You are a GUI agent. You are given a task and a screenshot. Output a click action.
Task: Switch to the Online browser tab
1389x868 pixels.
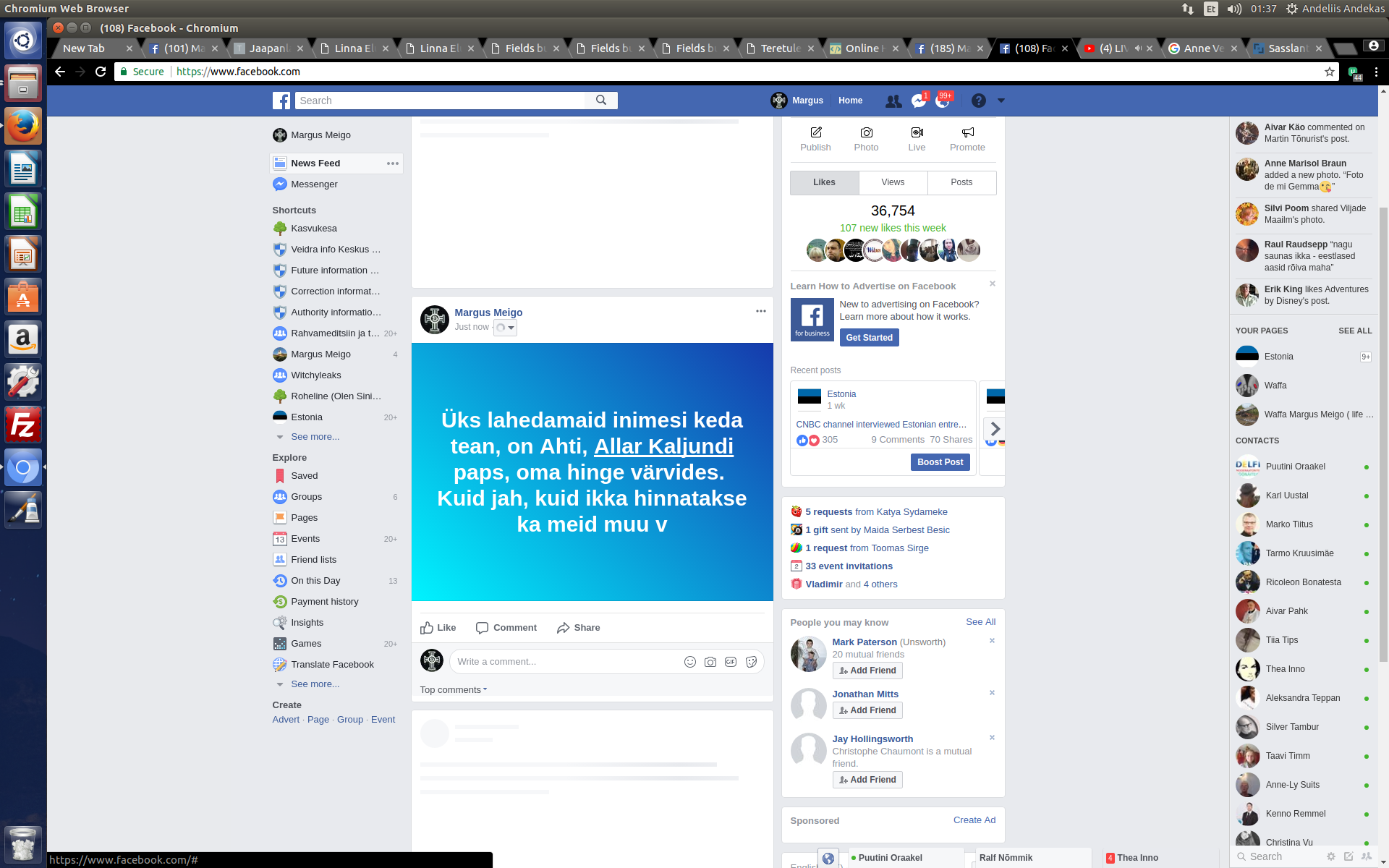(864, 48)
